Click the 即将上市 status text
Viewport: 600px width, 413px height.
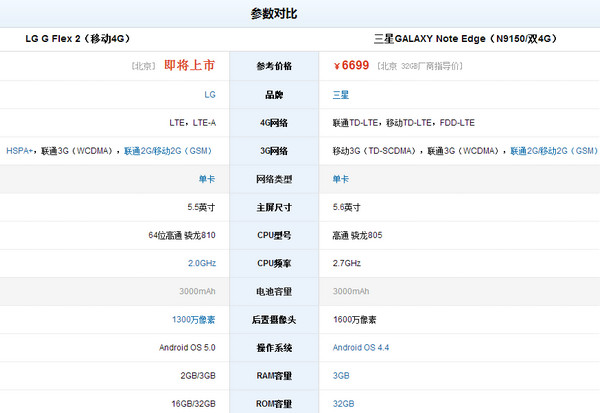pyautogui.click(x=189, y=66)
